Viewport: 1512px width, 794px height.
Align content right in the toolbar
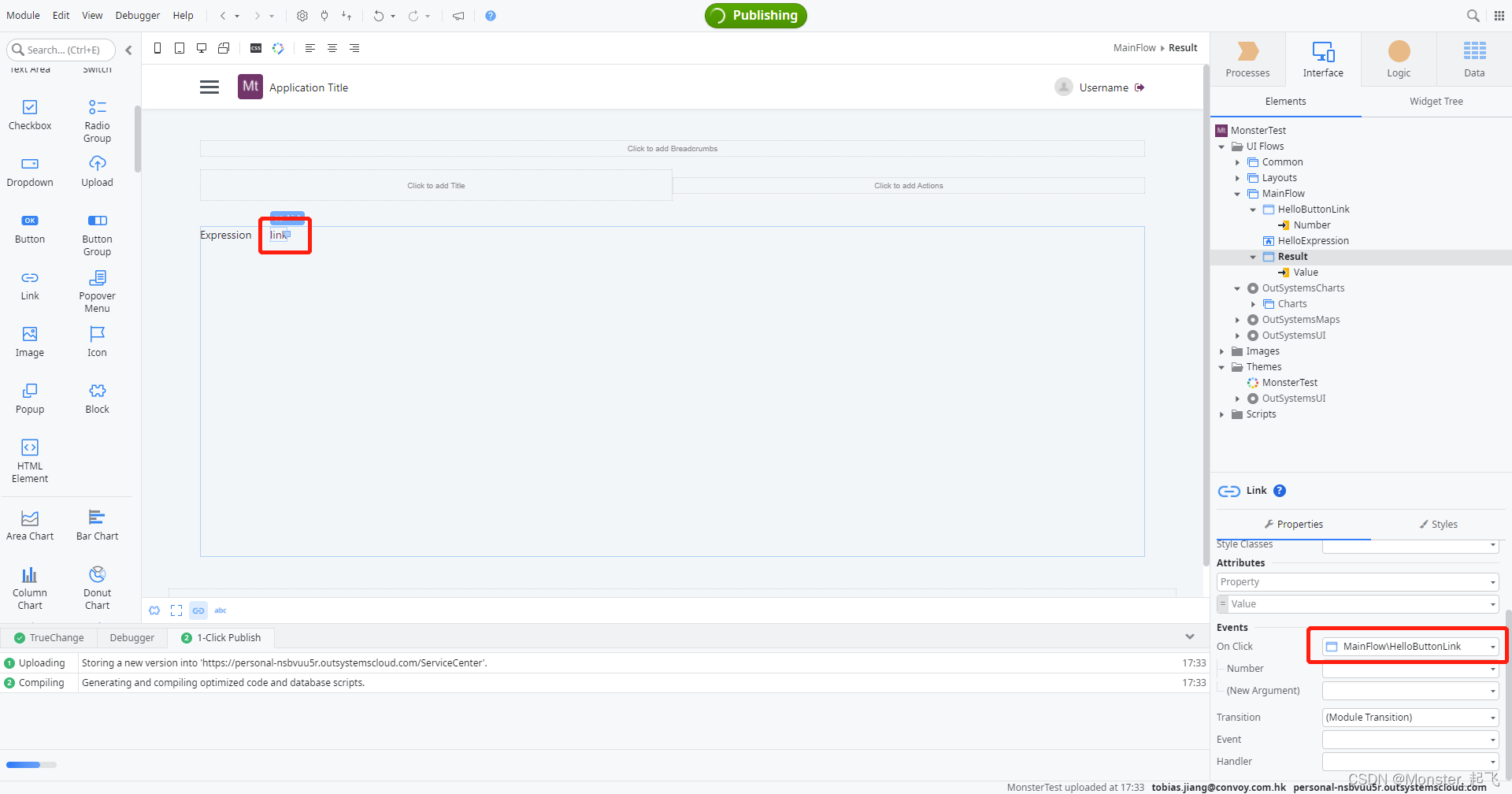(354, 48)
